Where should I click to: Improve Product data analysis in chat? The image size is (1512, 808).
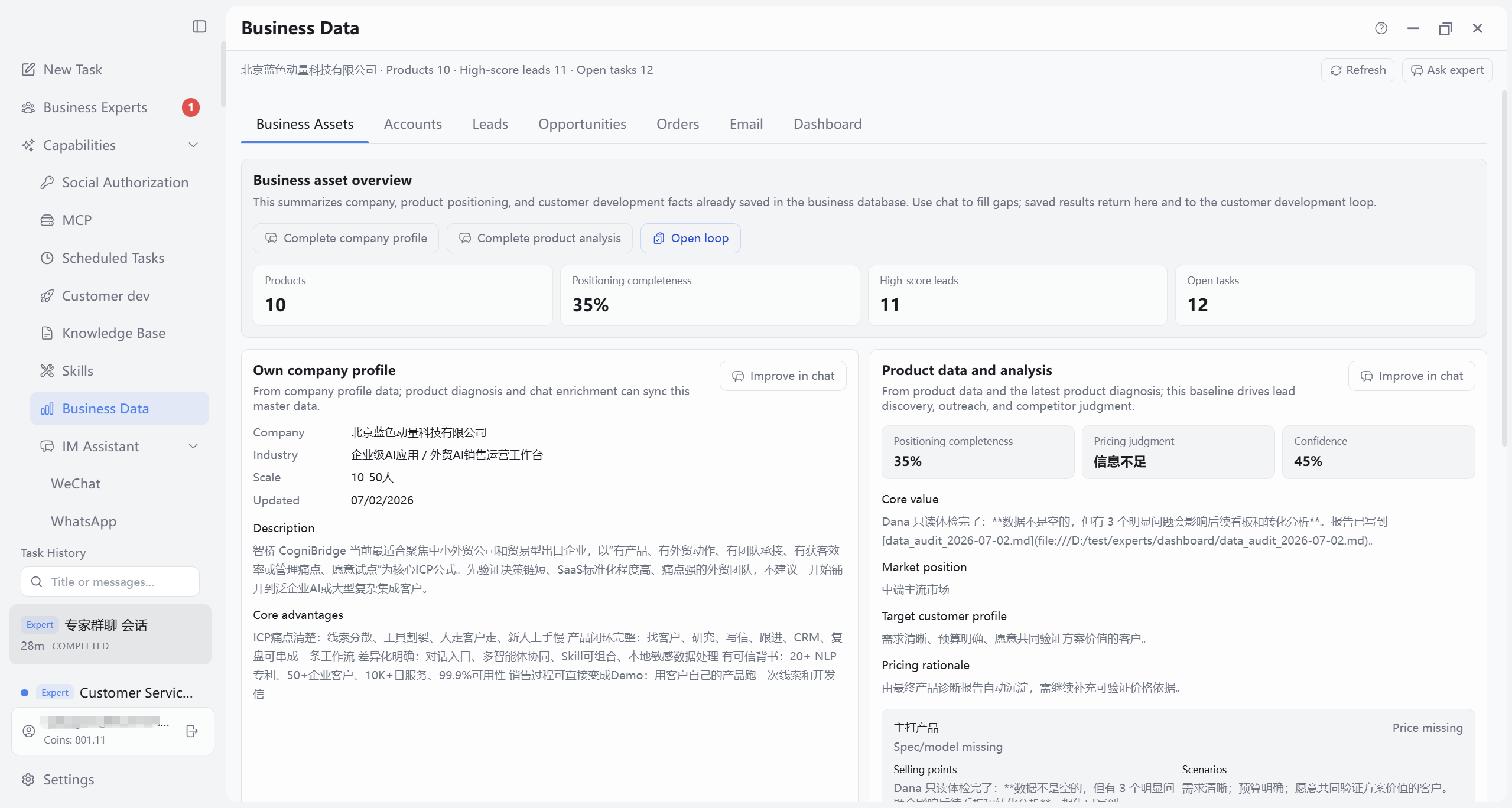pos(1412,376)
